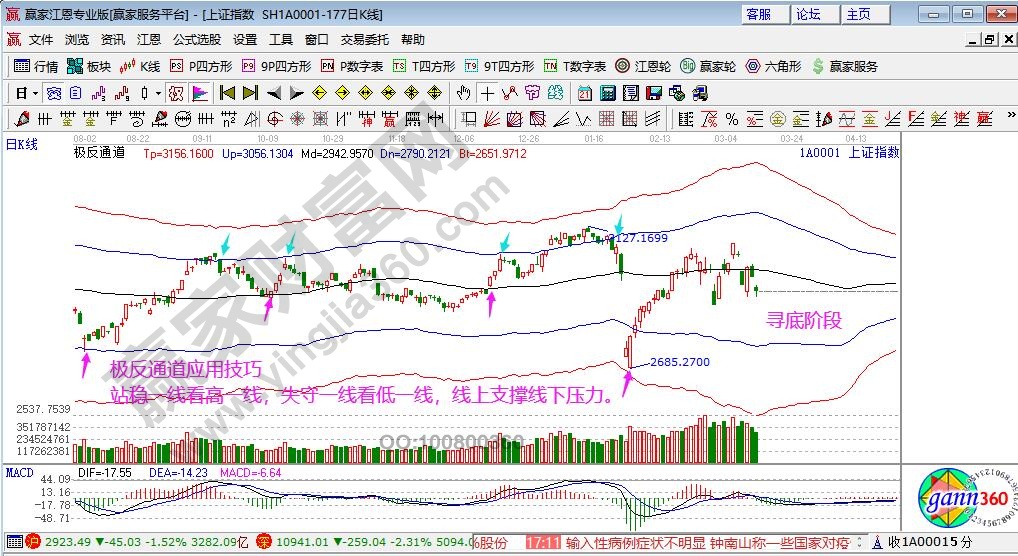The image size is (1018, 556).
Task: Click the calculator icon in toolbar
Action: point(607,93)
